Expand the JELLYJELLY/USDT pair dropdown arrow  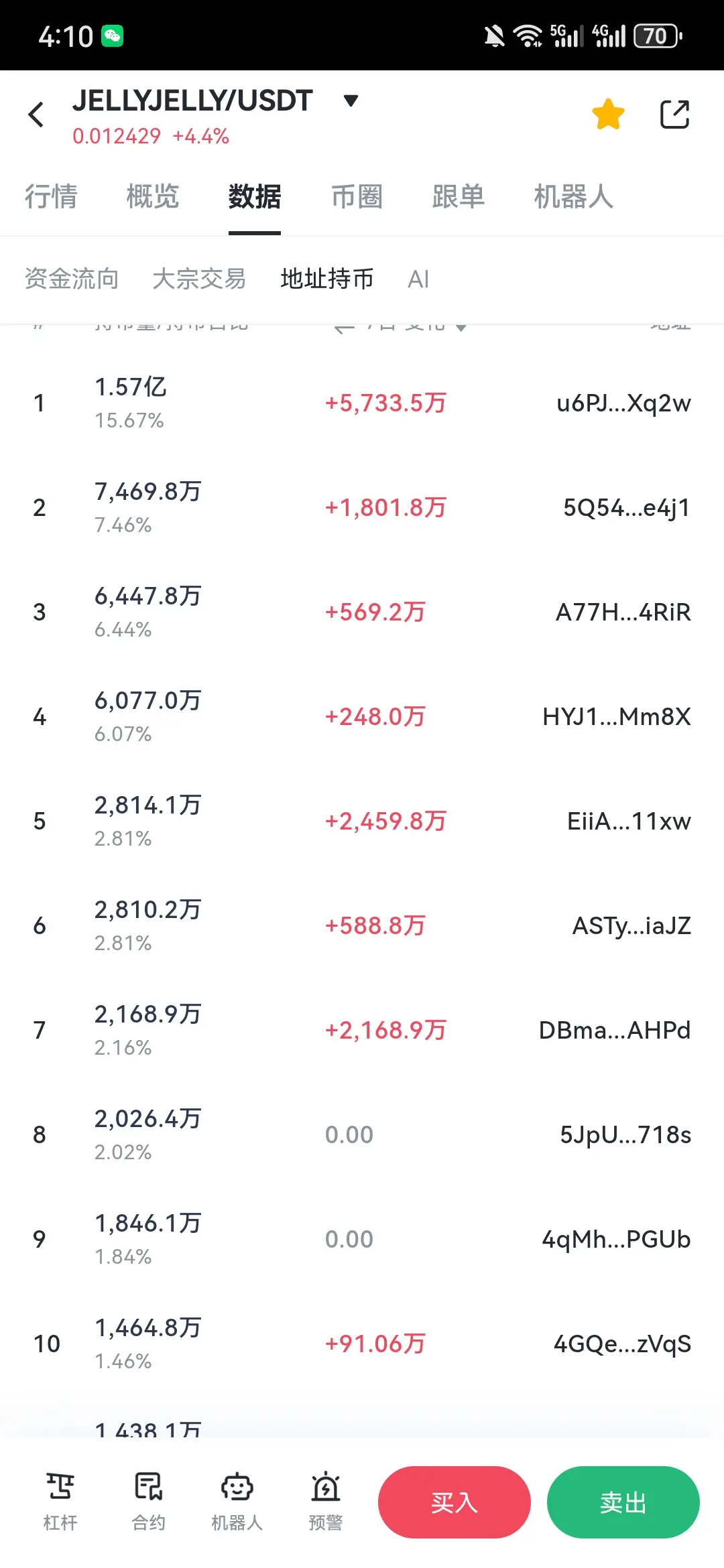(351, 101)
